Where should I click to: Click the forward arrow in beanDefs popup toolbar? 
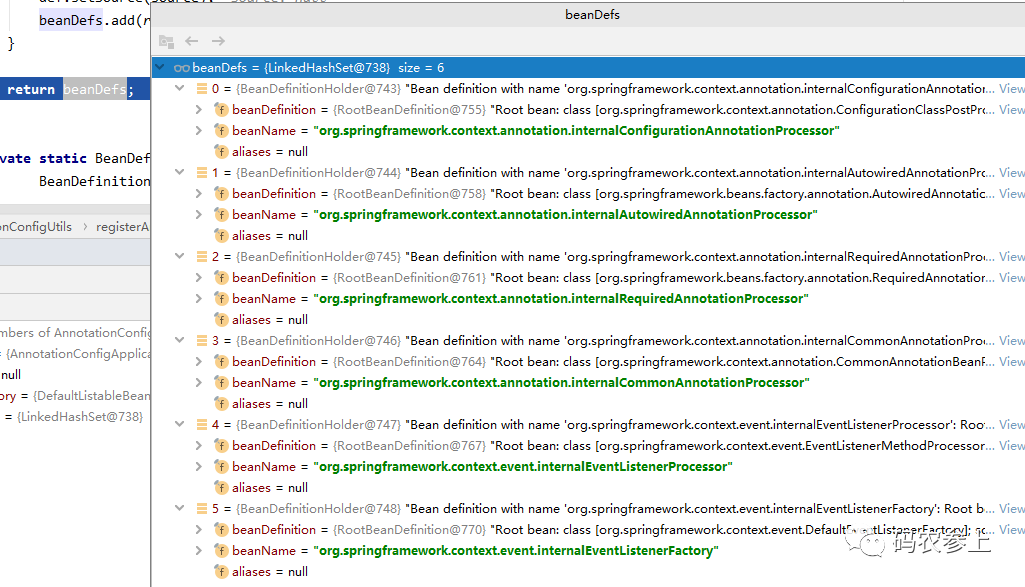point(218,41)
